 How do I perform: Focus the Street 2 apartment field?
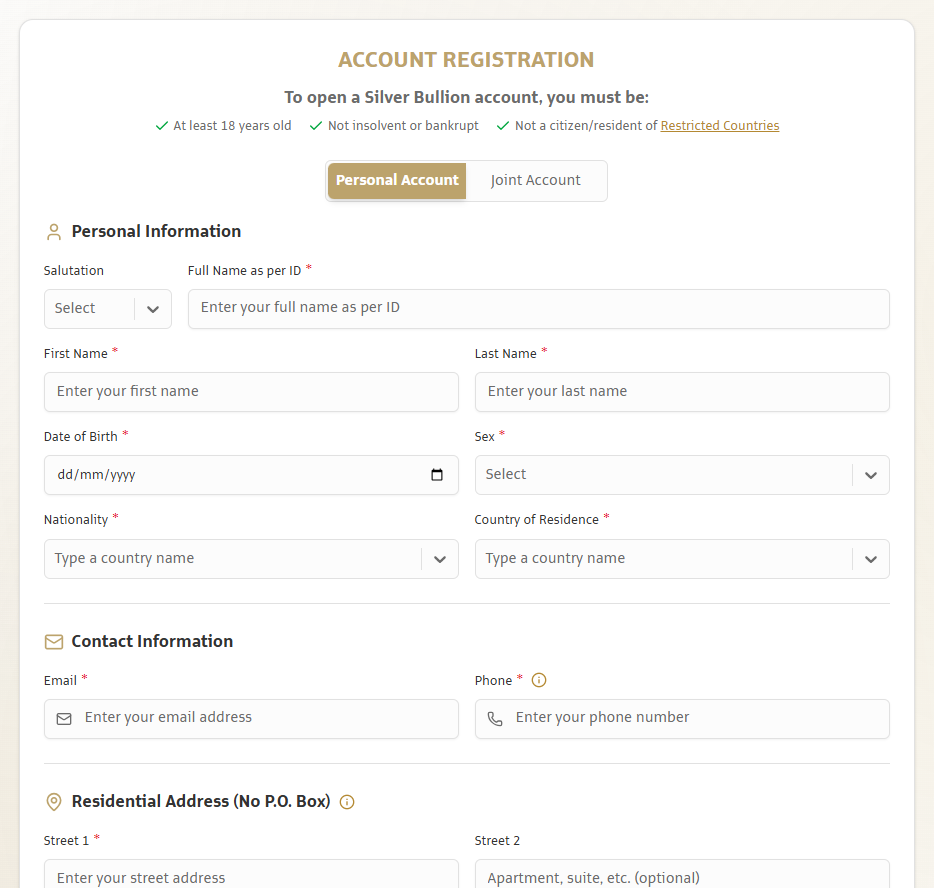682,874
